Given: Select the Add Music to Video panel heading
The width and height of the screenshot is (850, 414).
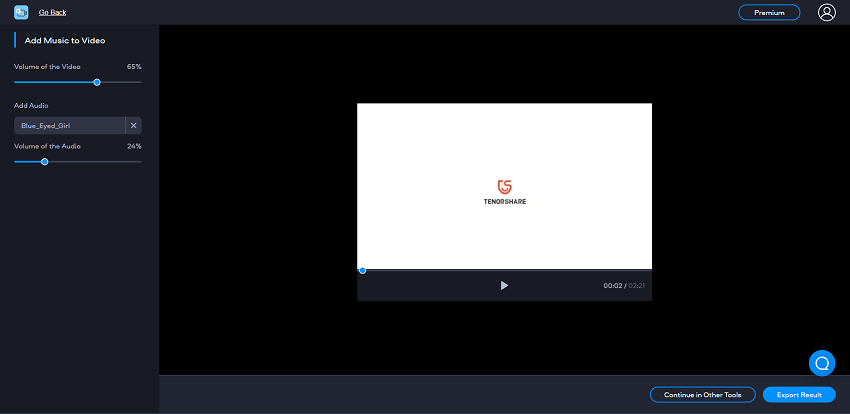Looking at the screenshot, I should (x=65, y=41).
